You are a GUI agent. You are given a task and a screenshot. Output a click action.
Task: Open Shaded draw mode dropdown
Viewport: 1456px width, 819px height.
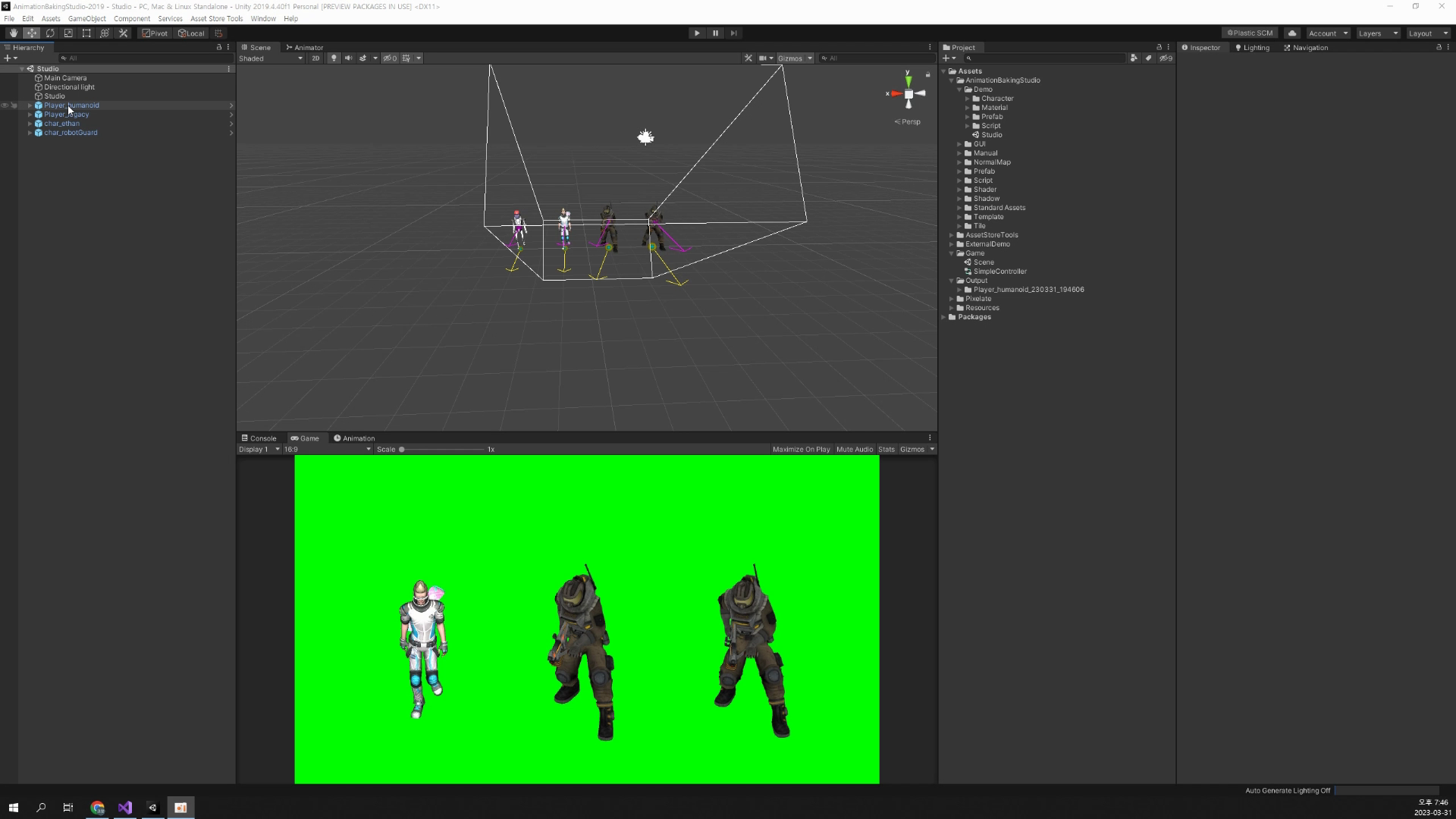pyautogui.click(x=271, y=58)
